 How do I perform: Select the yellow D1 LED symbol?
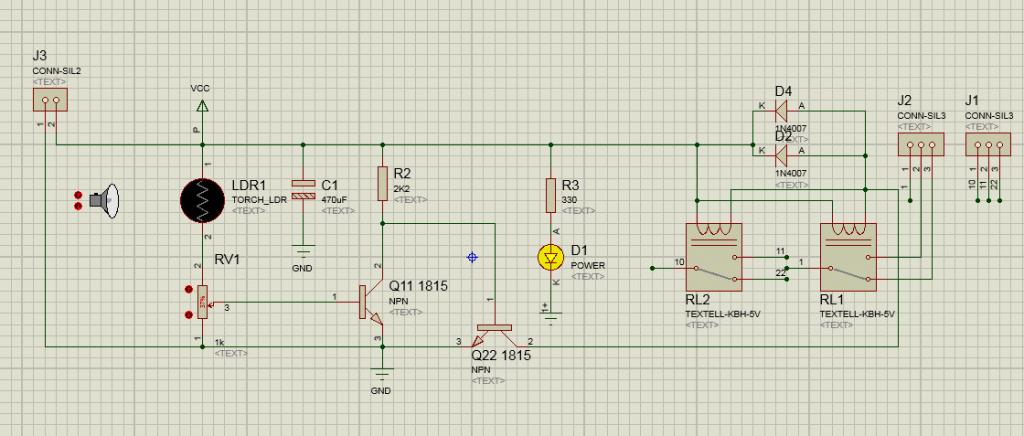tap(551, 258)
